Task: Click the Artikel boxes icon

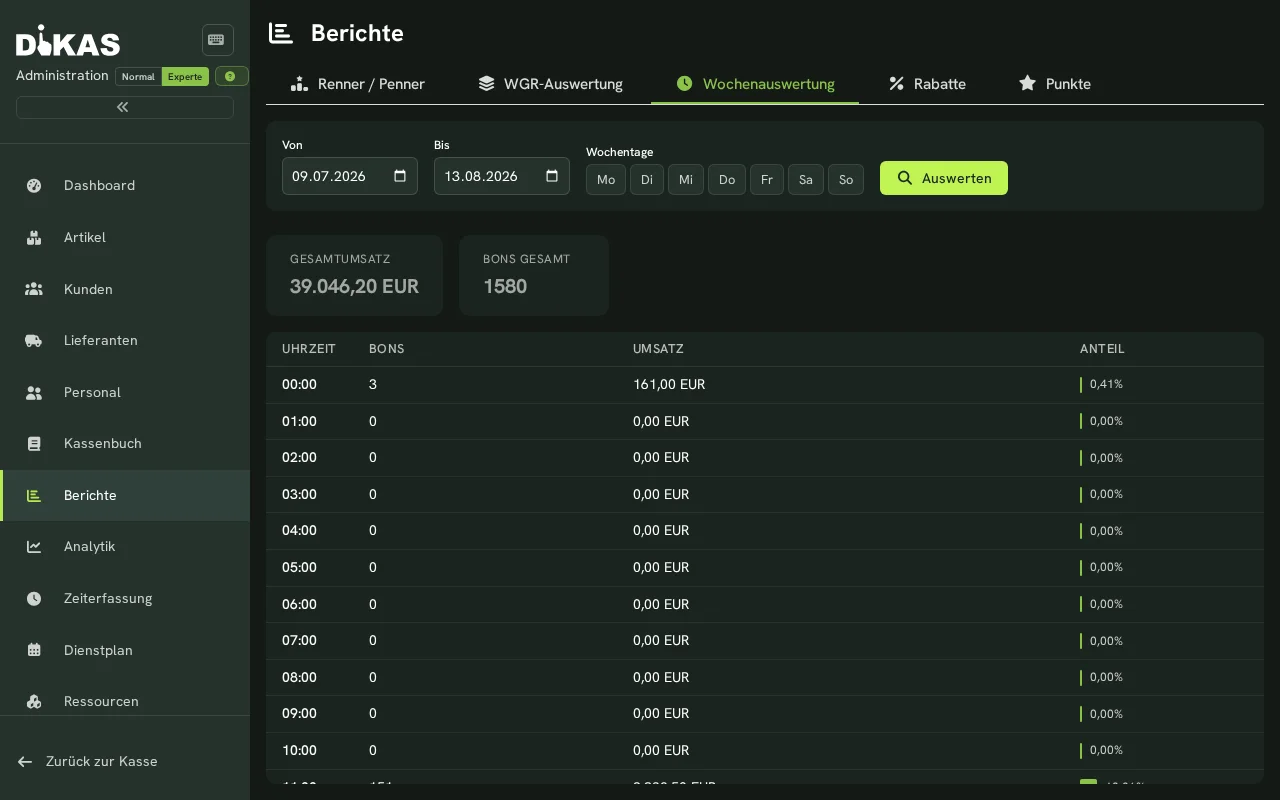Action: pyautogui.click(x=34, y=237)
